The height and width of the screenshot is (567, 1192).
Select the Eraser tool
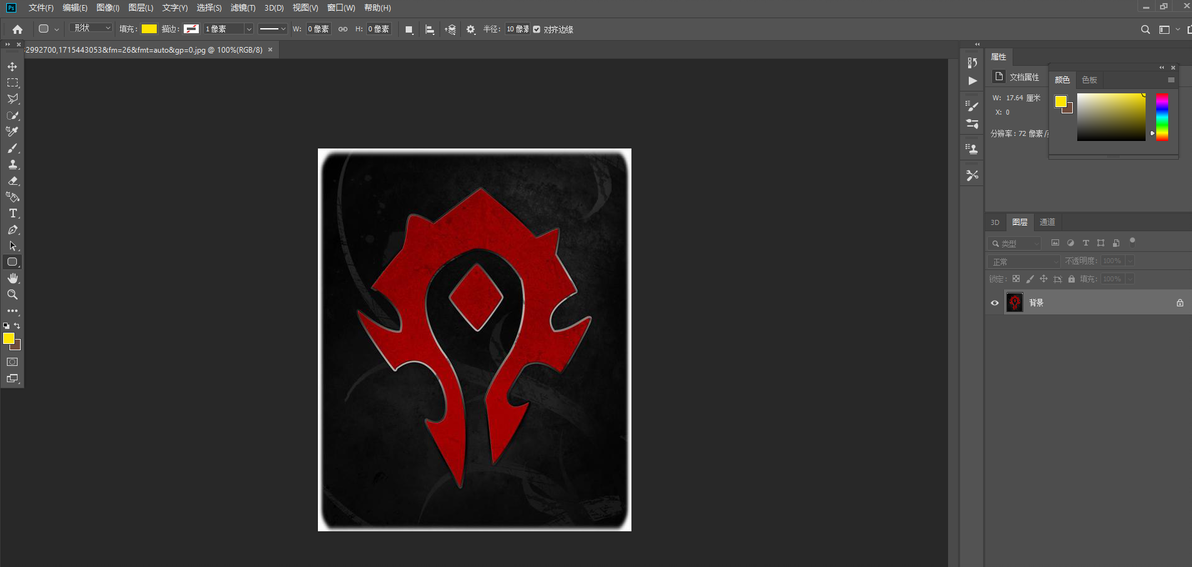coord(12,181)
